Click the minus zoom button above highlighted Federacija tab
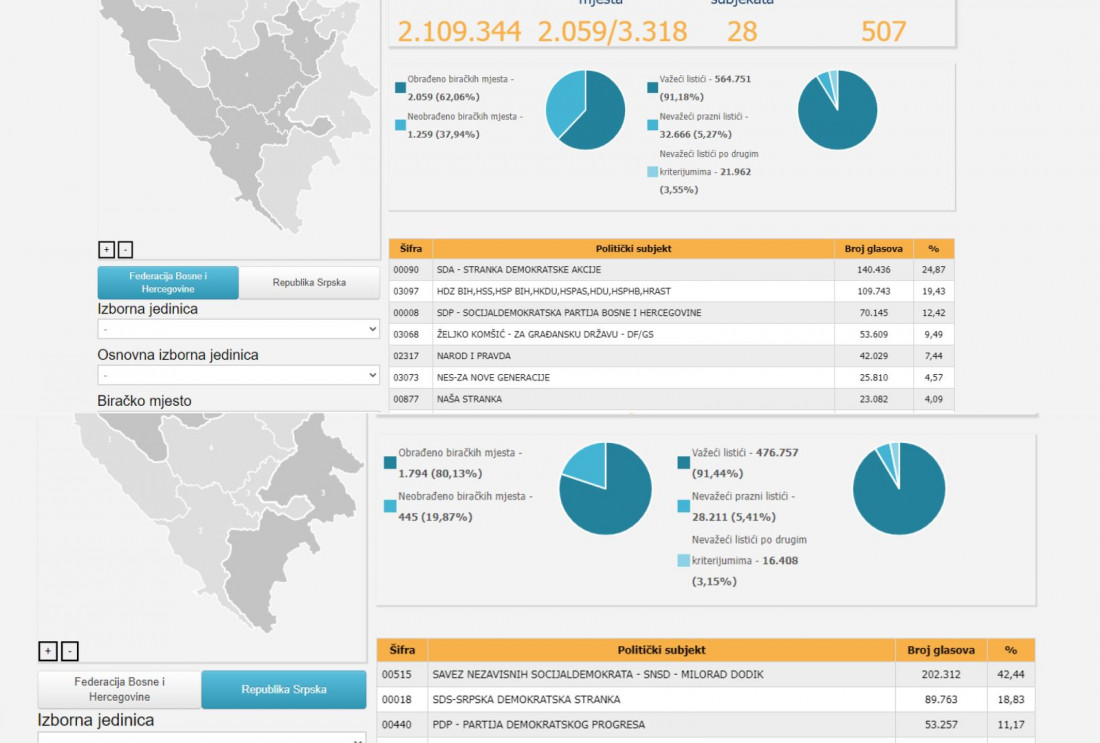This screenshot has height=743, width=1100. 125,250
